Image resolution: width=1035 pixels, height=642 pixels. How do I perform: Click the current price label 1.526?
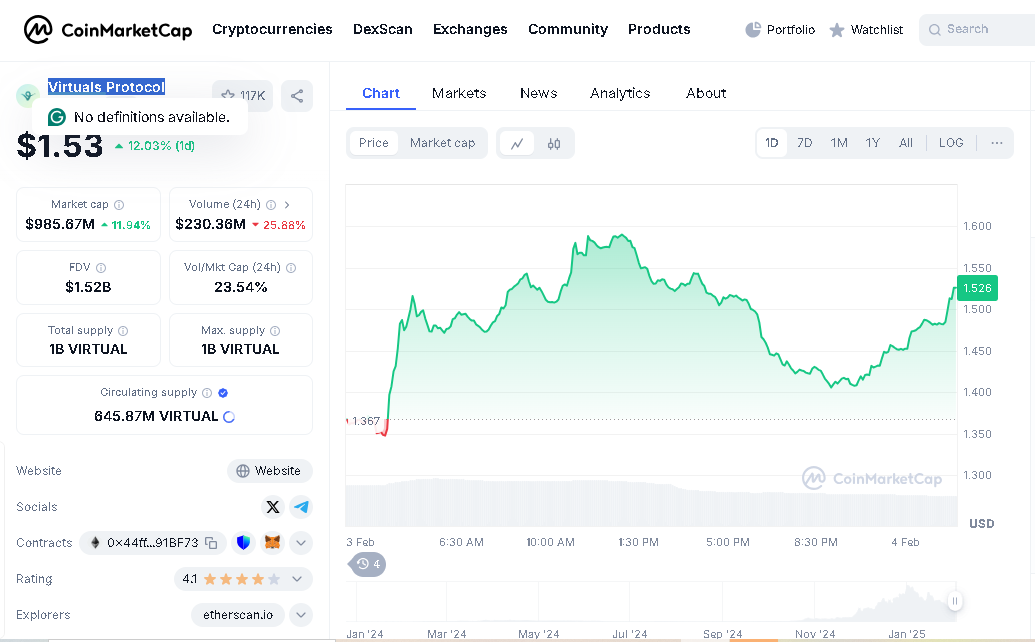pyautogui.click(x=978, y=288)
